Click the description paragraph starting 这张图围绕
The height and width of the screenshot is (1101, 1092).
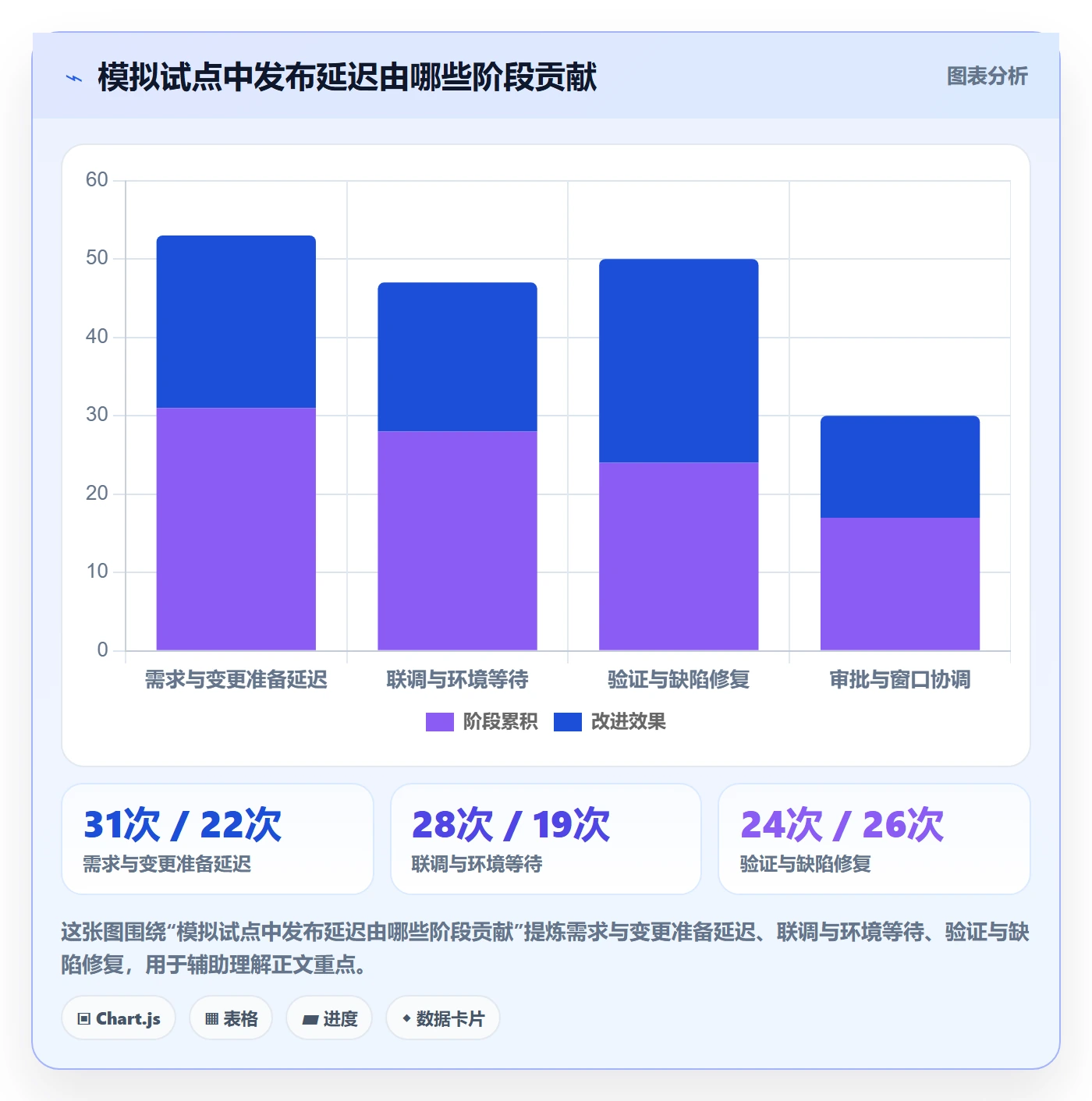point(545,948)
